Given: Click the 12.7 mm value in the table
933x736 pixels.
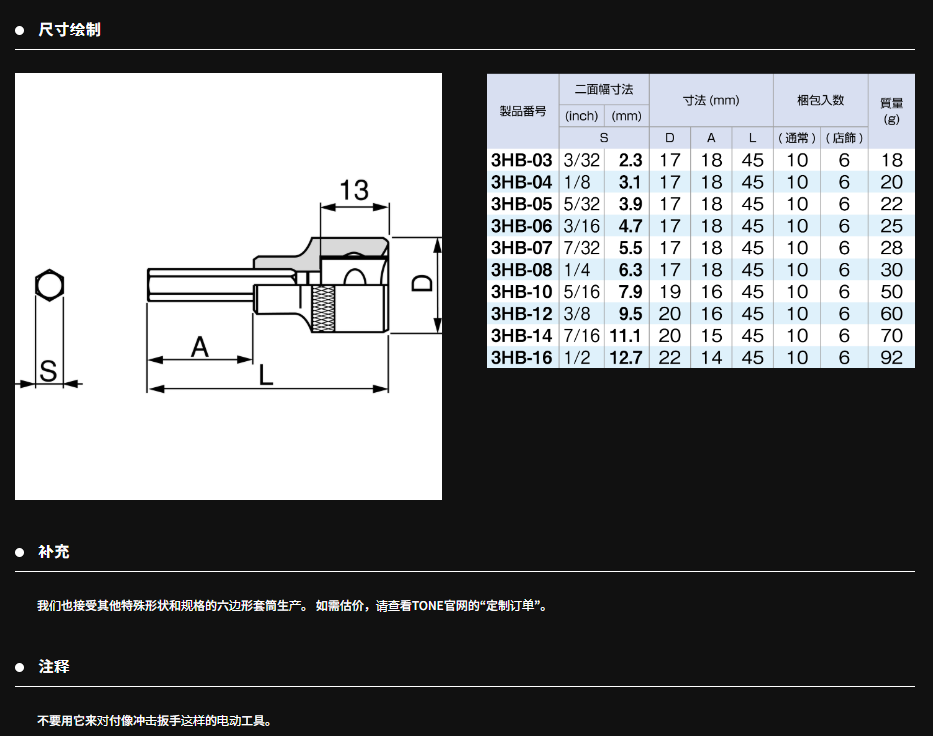Looking at the screenshot, I should pos(625,358).
